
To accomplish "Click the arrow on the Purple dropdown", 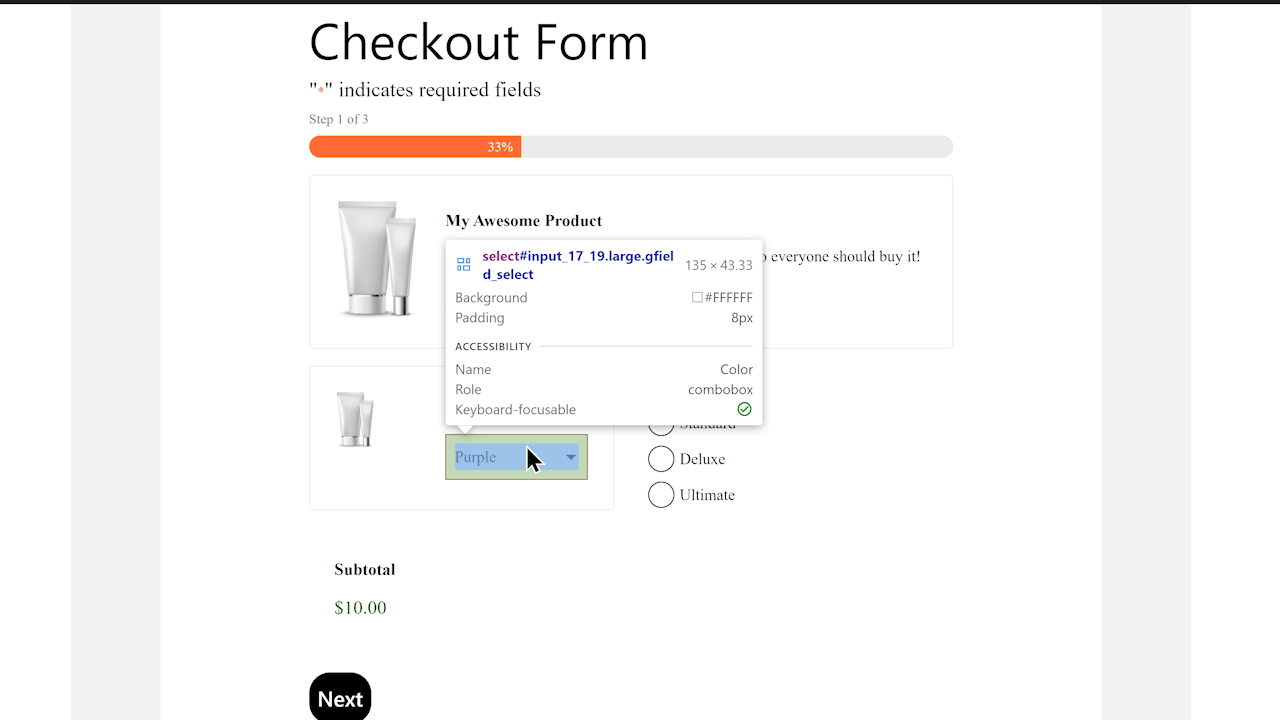I will pyautogui.click(x=570, y=457).
